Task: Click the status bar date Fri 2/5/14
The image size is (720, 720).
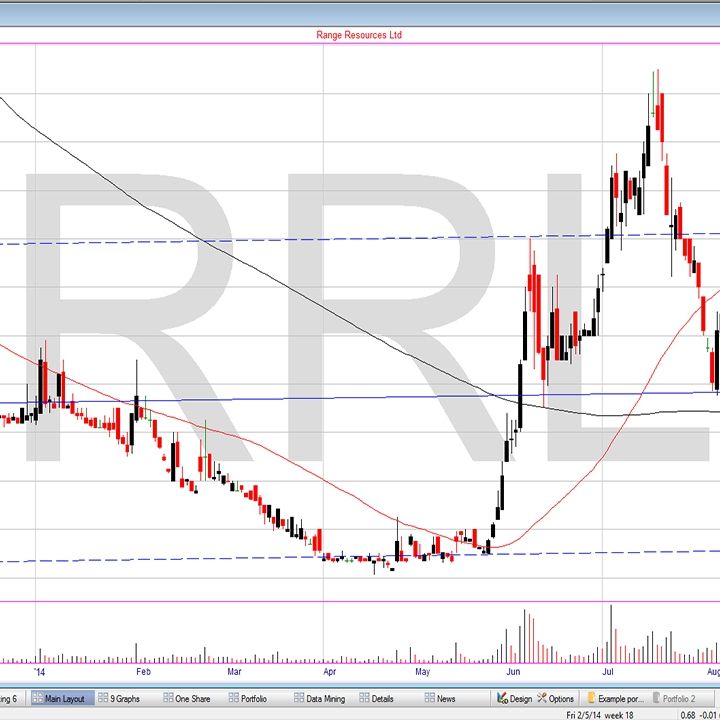Action: [591, 714]
